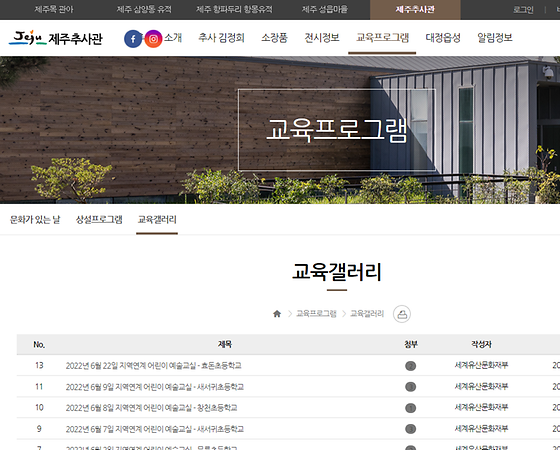
Task: Go to 제주 삼양동 유적 site tab
Action: click(144, 9)
